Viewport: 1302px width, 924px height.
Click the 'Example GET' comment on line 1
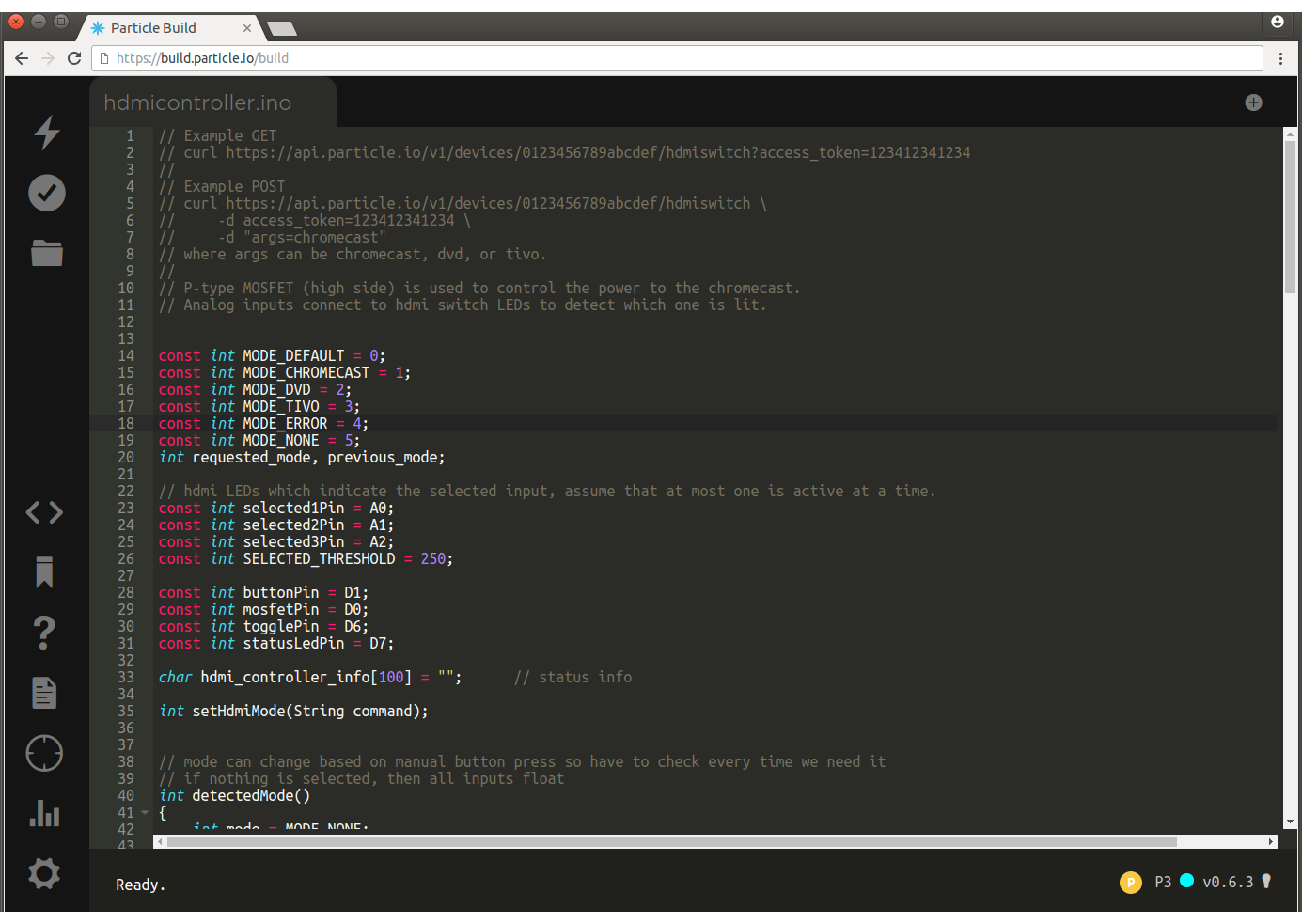point(217,135)
